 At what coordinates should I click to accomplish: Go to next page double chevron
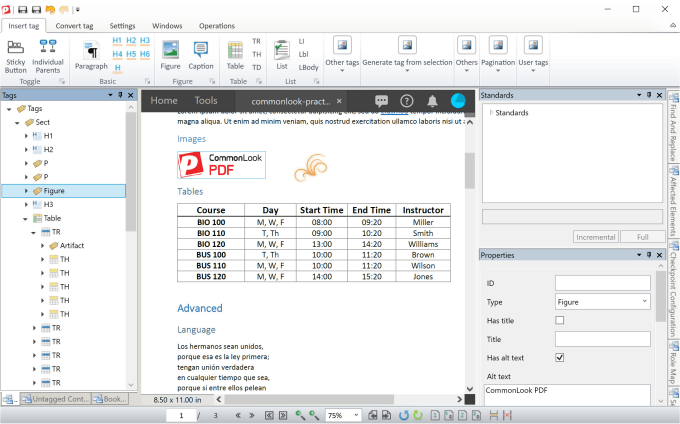(x=252, y=415)
